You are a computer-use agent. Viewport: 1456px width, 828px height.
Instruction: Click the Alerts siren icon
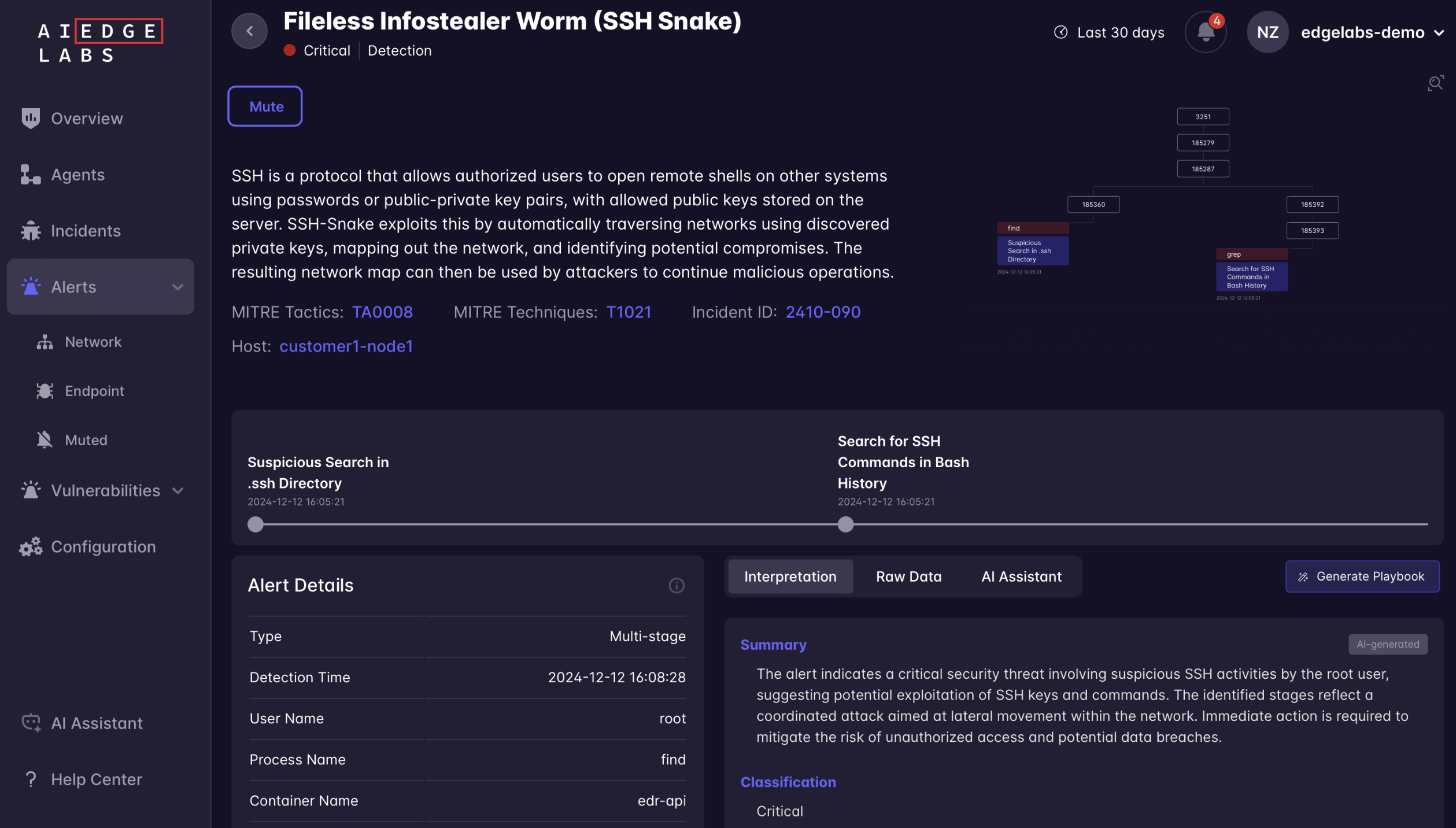pyautogui.click(x=31, y=287)
